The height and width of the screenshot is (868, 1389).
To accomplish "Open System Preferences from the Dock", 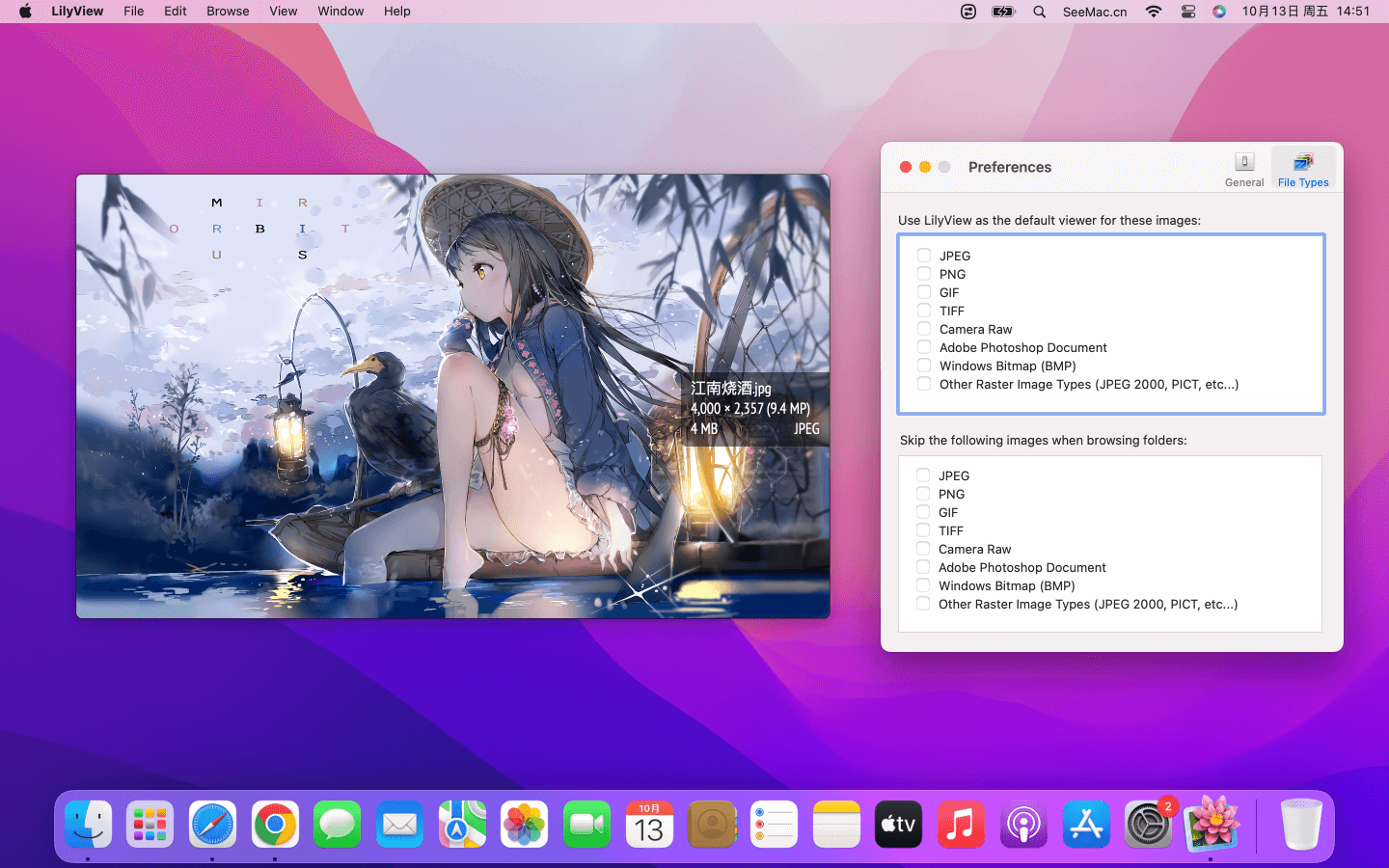I will (x=1148, y=825).
